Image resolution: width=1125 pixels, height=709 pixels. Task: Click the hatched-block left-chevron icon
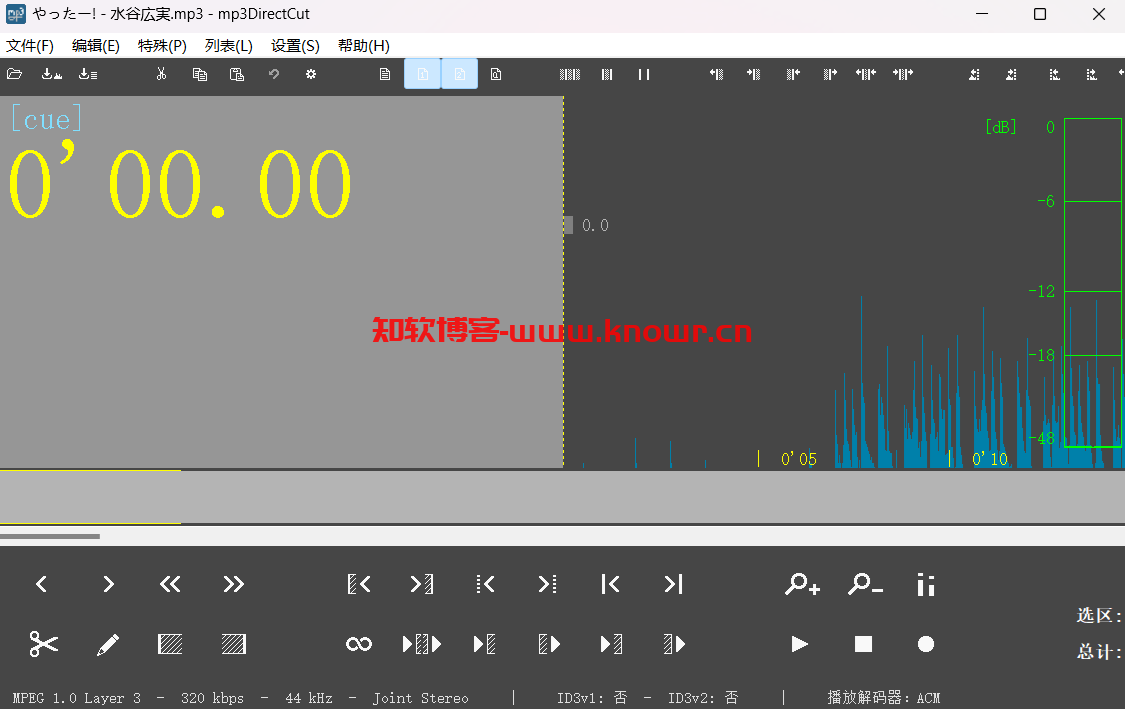(359, 584)
